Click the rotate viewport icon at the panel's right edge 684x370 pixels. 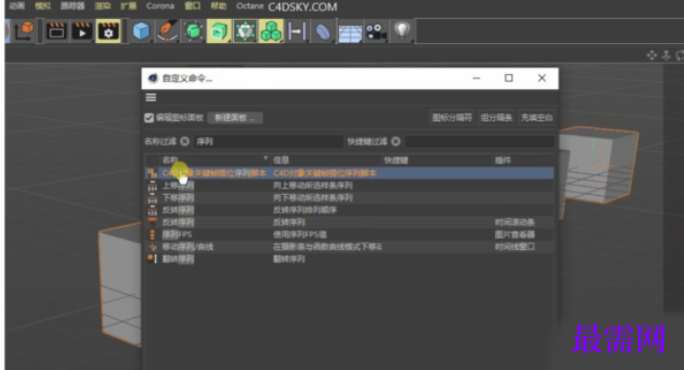click(x=680, y=55)
